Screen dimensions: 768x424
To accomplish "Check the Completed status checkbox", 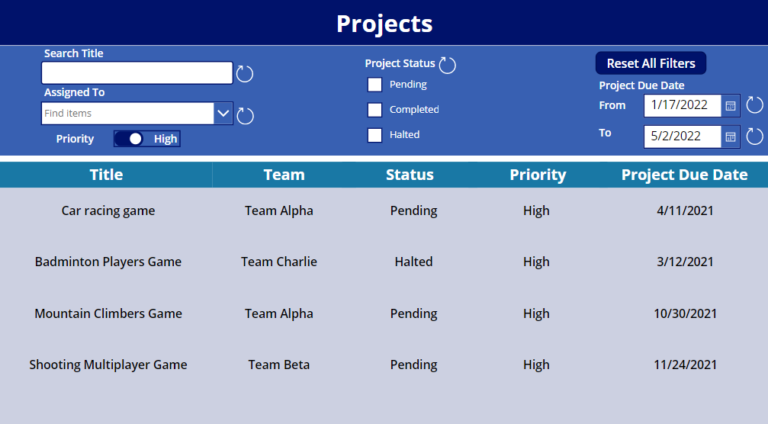I will pos(375,110).
